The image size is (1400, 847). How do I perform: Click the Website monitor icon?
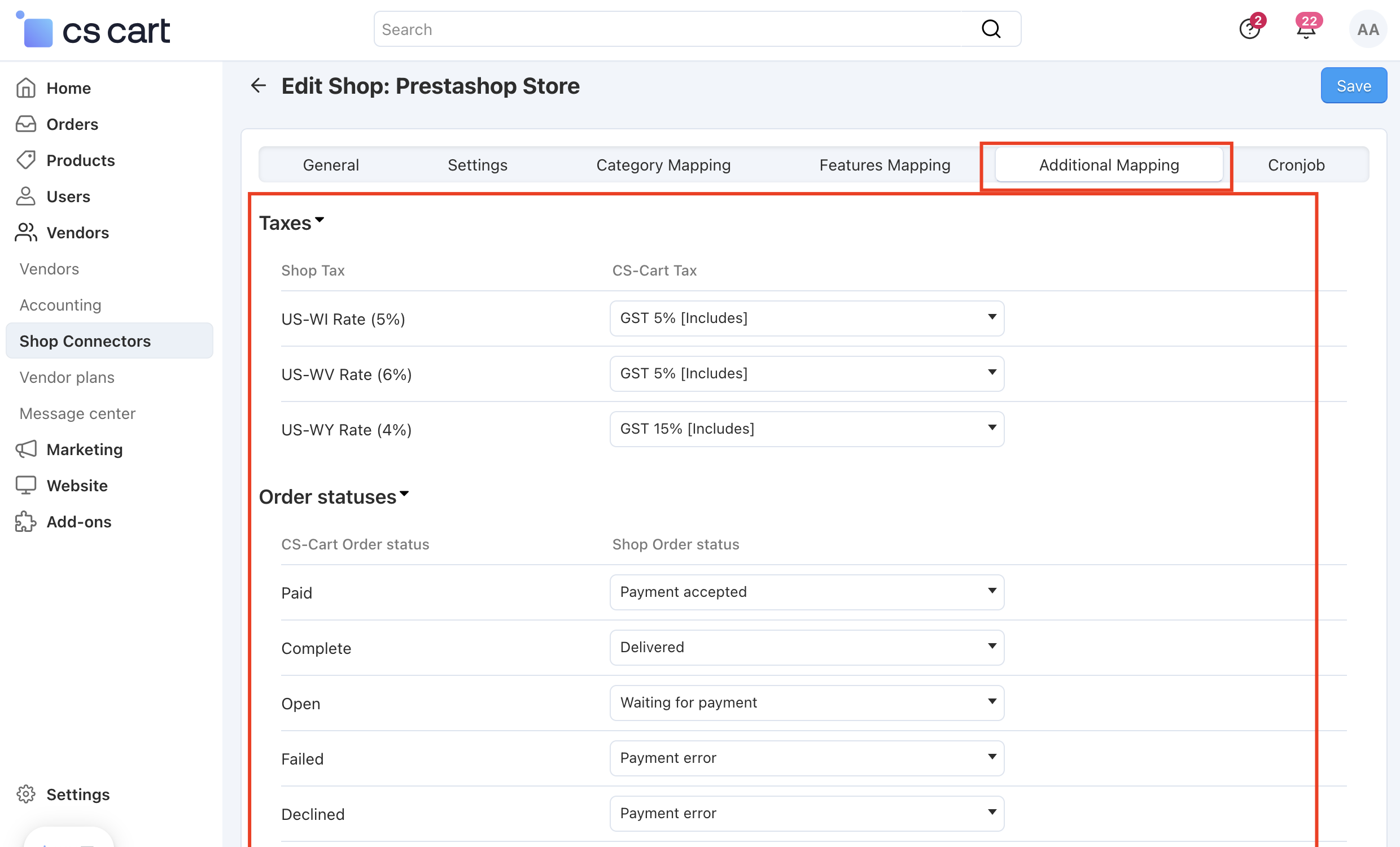click(26, 486)
